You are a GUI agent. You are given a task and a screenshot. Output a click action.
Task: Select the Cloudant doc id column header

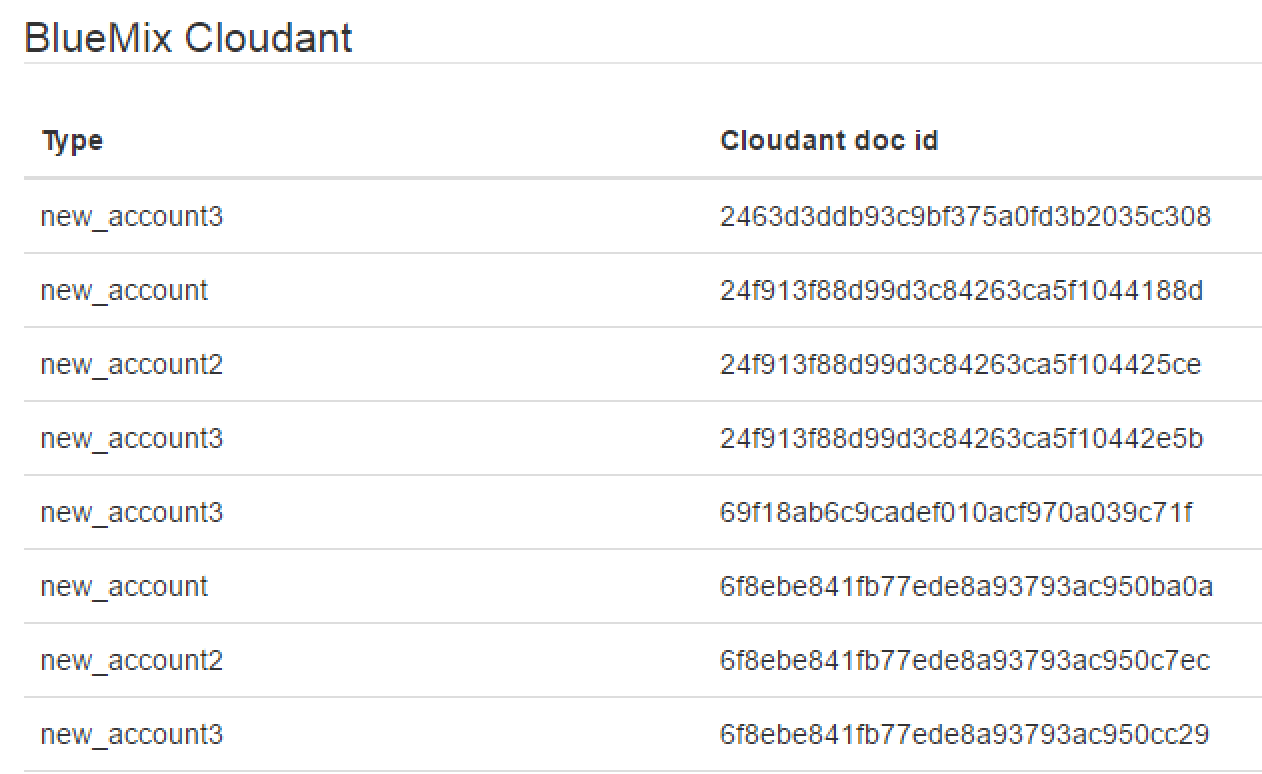coord(829,140)
